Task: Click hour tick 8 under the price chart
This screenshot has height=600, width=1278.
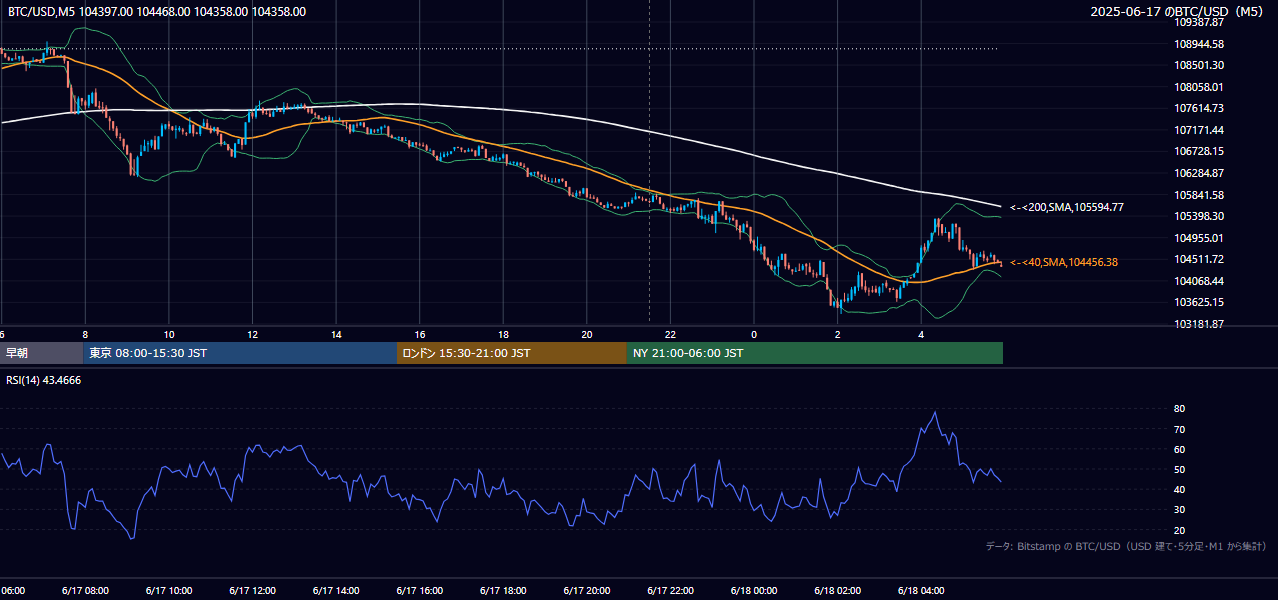Action: click(85, 334)
